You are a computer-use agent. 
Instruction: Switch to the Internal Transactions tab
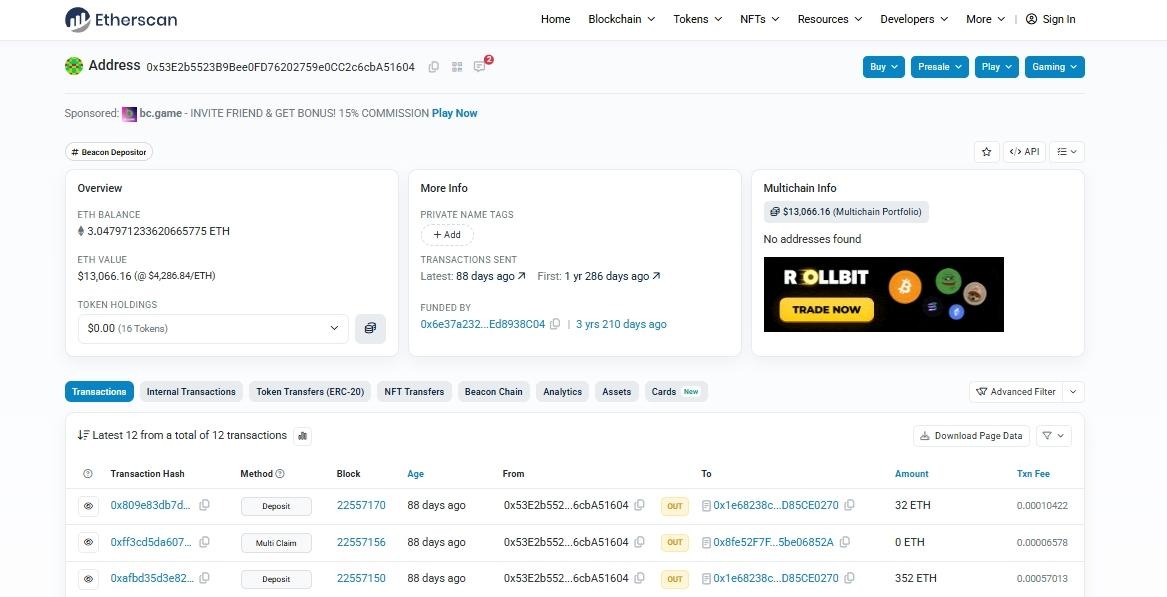click(x=191, y=391)
